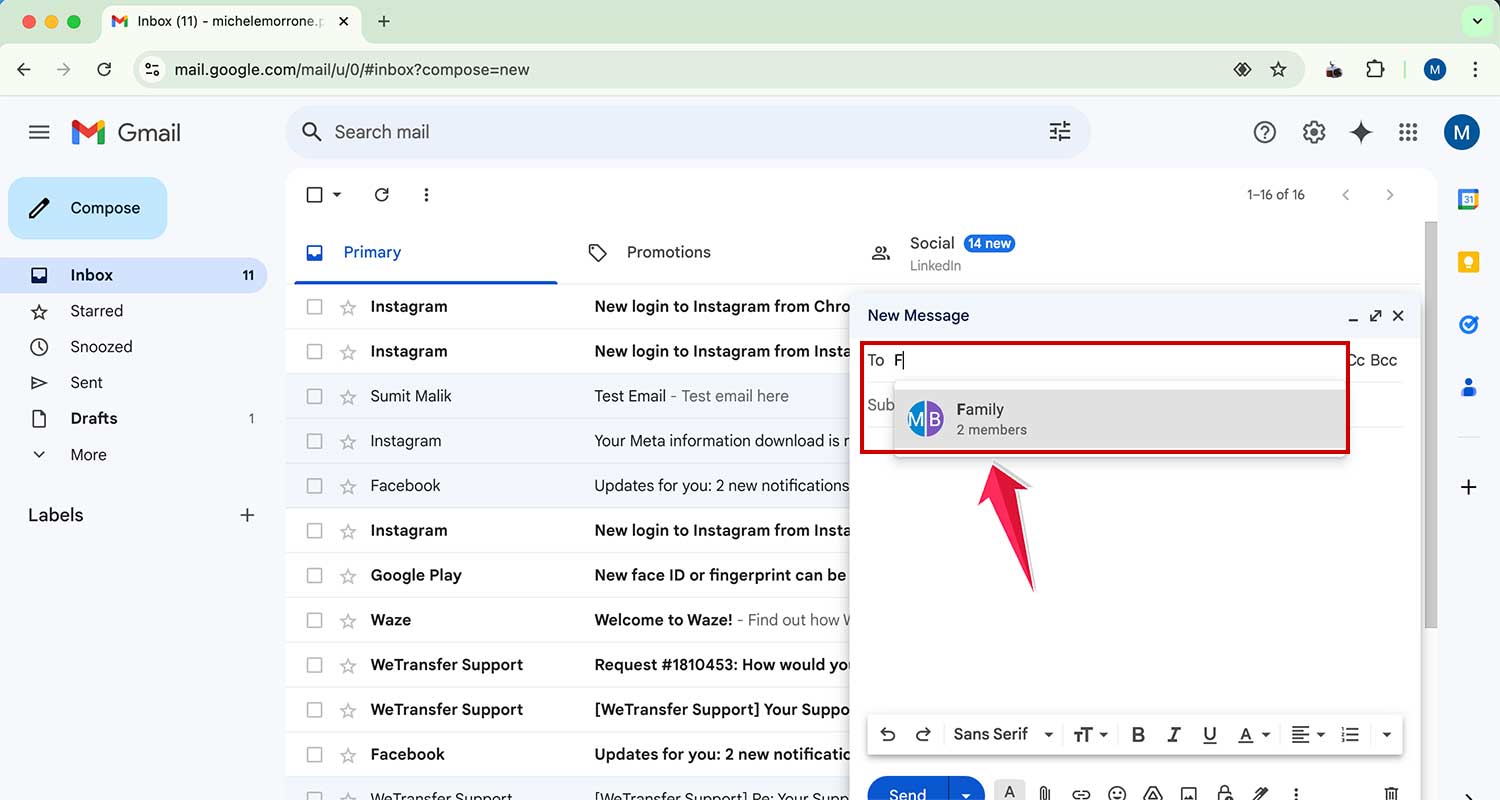This screenshot has width=1500, height=800.
Task: Open the Bcc field
Action: [x=1385, y=360]
